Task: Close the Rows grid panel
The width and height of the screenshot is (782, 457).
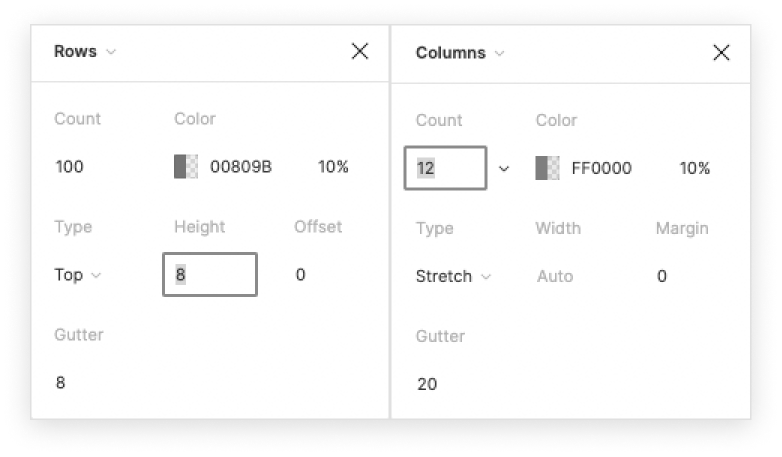Action: [x=360, y=52]
